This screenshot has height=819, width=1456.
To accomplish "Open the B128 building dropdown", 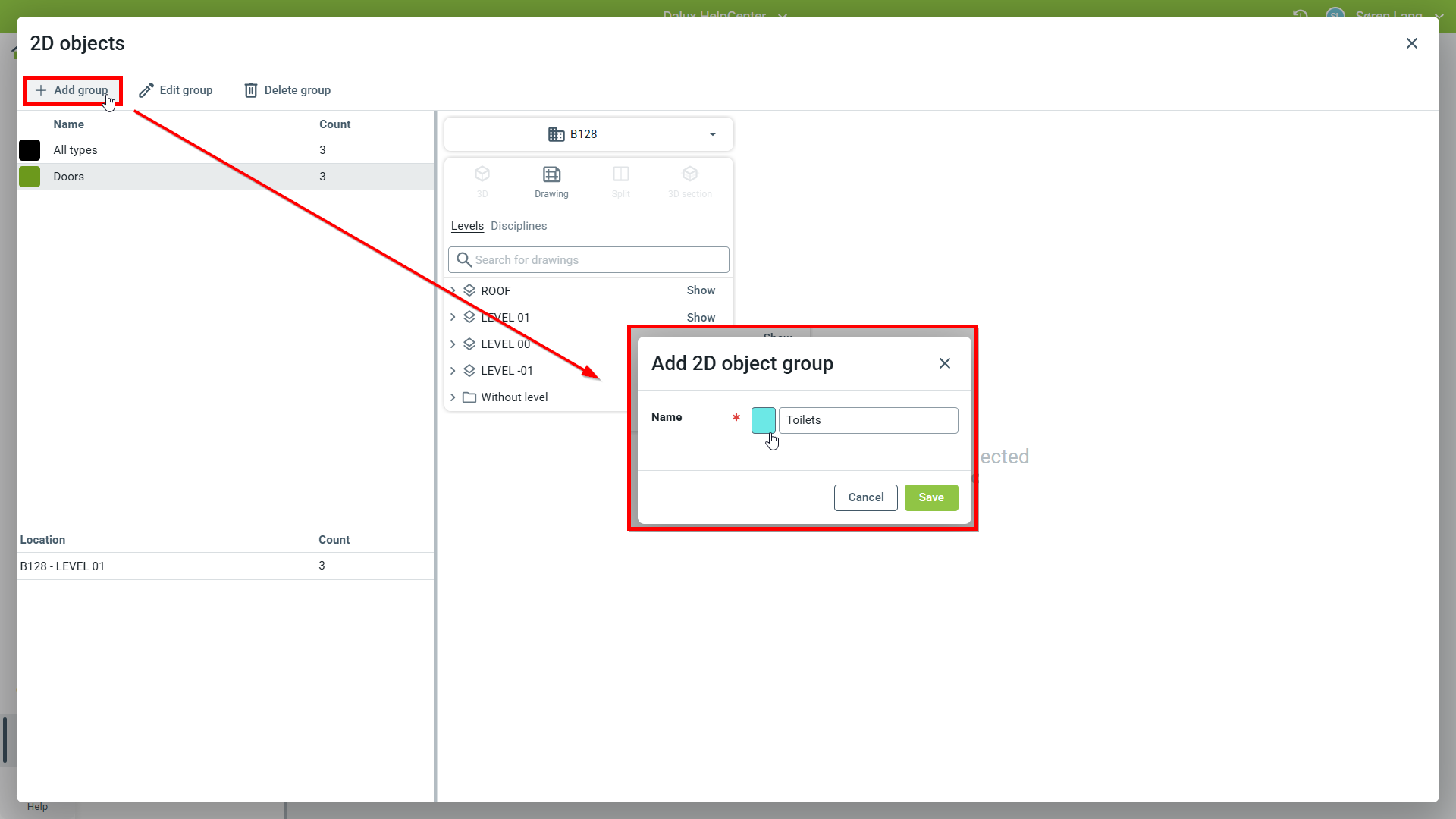I will tap(588, 134).
